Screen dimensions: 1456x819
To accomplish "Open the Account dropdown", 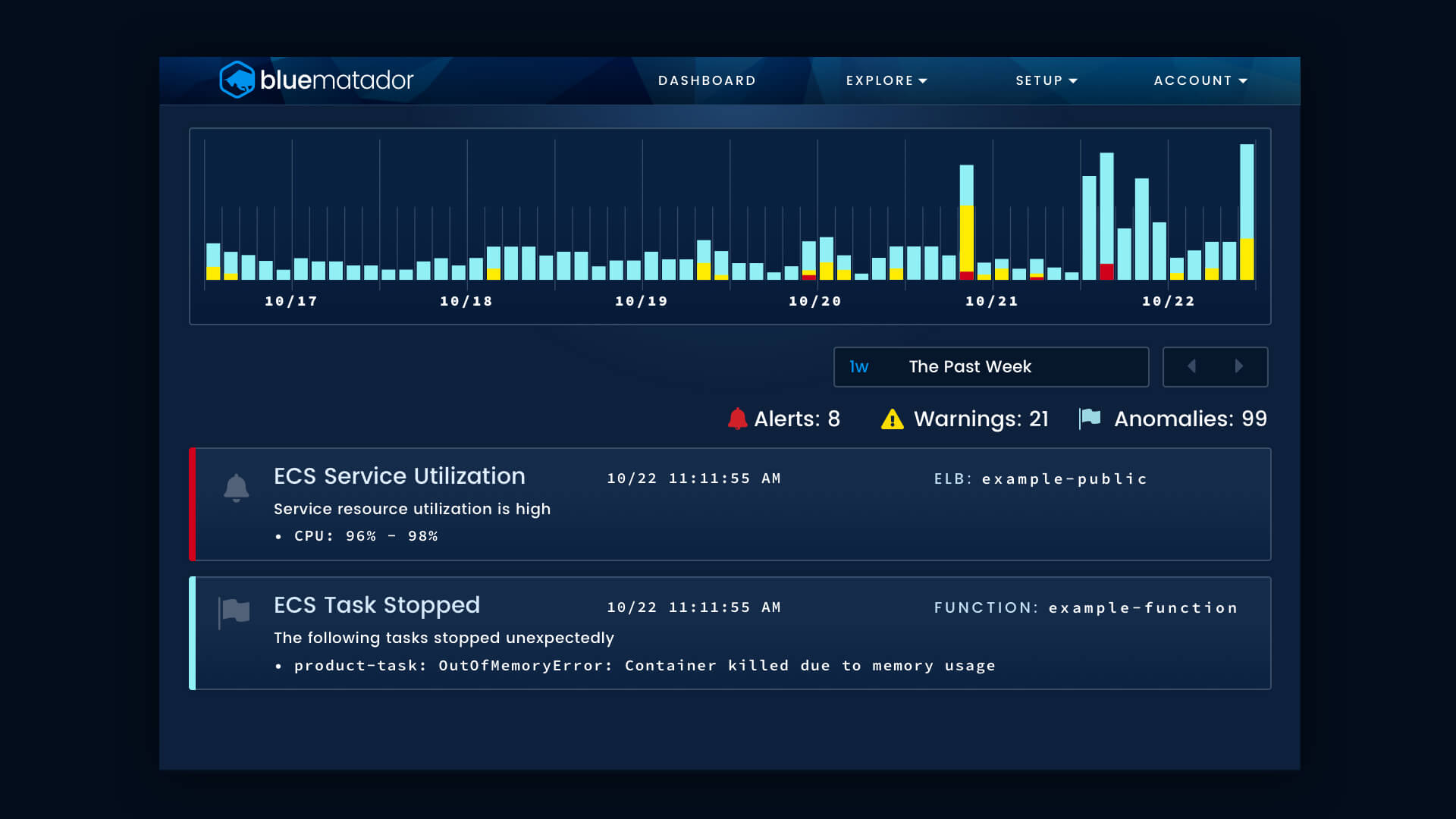I will click(x=1200, y=80).
